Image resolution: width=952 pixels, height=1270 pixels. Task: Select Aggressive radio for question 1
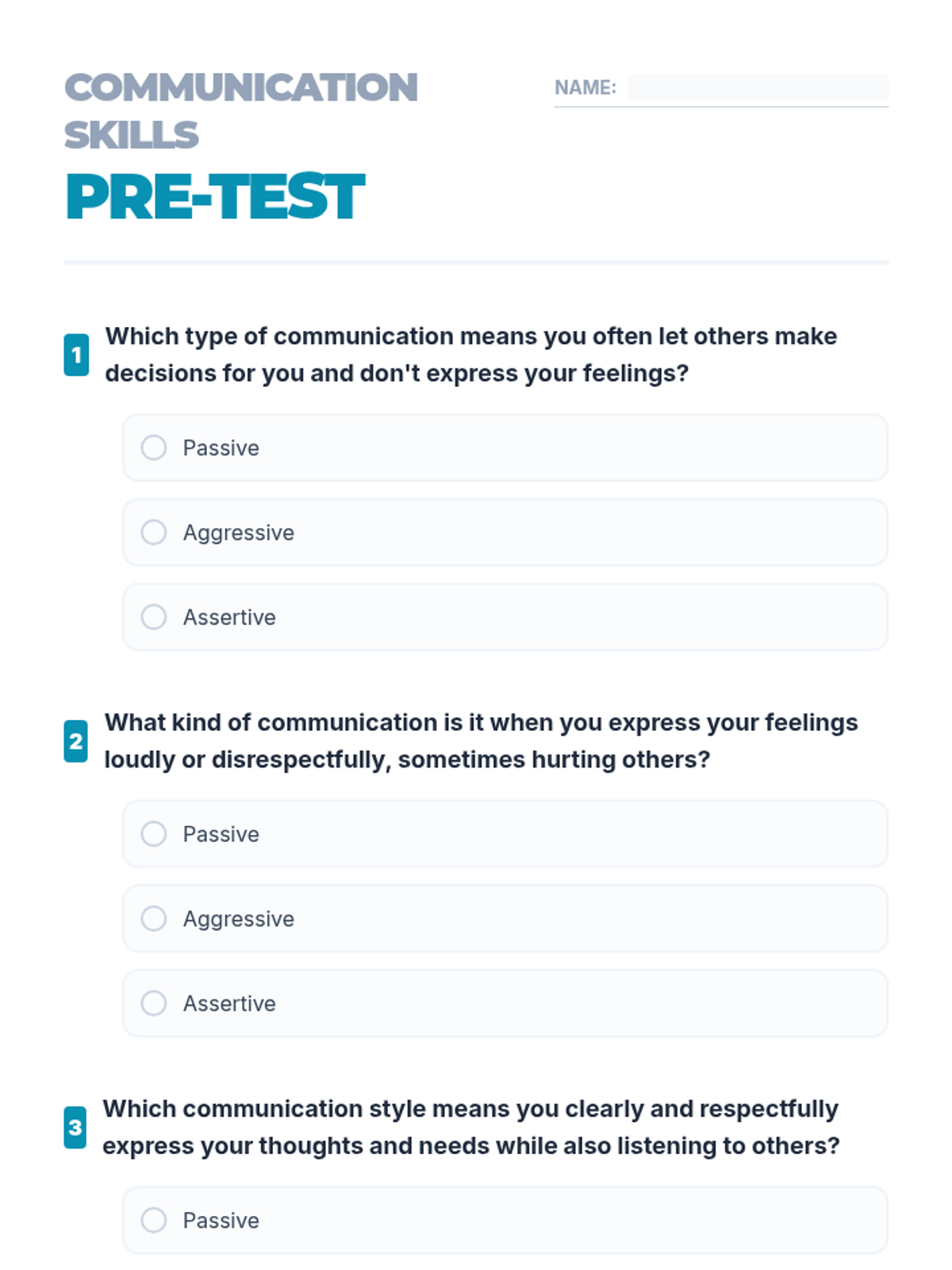154,533
